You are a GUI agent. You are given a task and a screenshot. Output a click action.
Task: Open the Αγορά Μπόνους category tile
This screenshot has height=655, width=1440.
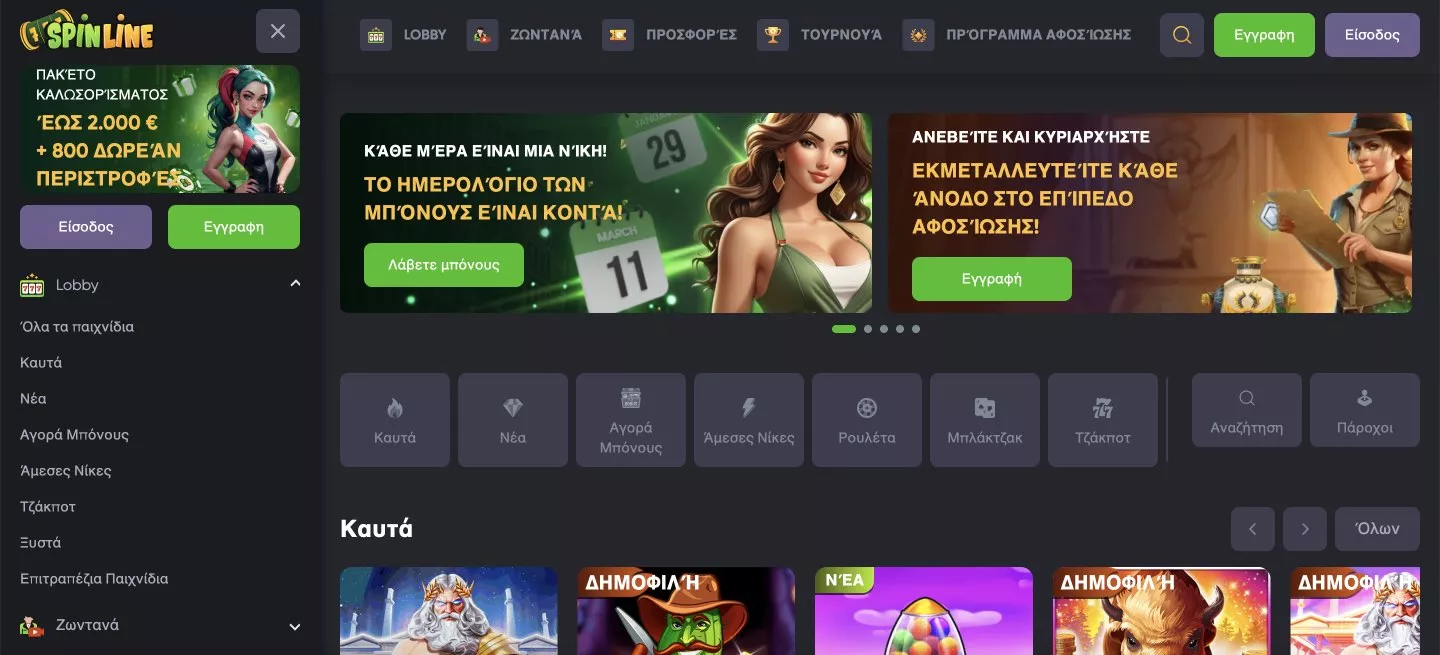[631, 420]
